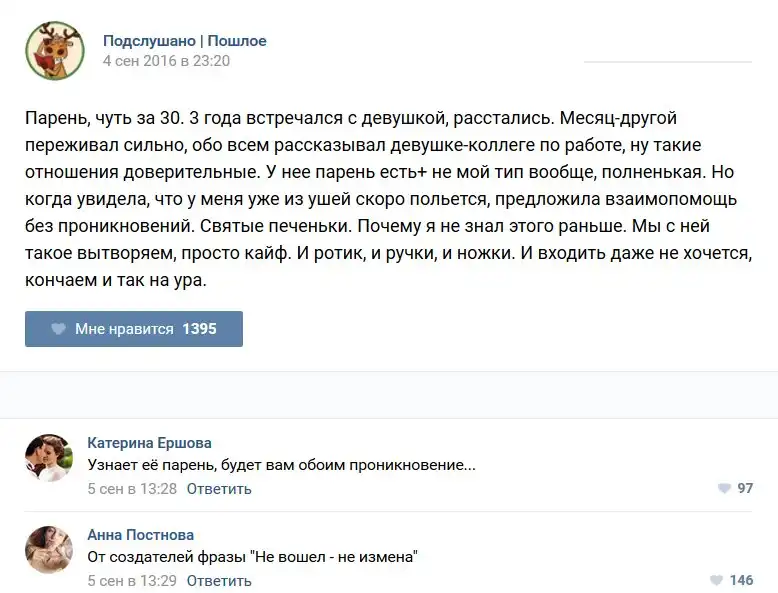Screen dimensions: 778x593
Task: Open Анна Постнова's profile name link
Action: [x=140, y=534]
